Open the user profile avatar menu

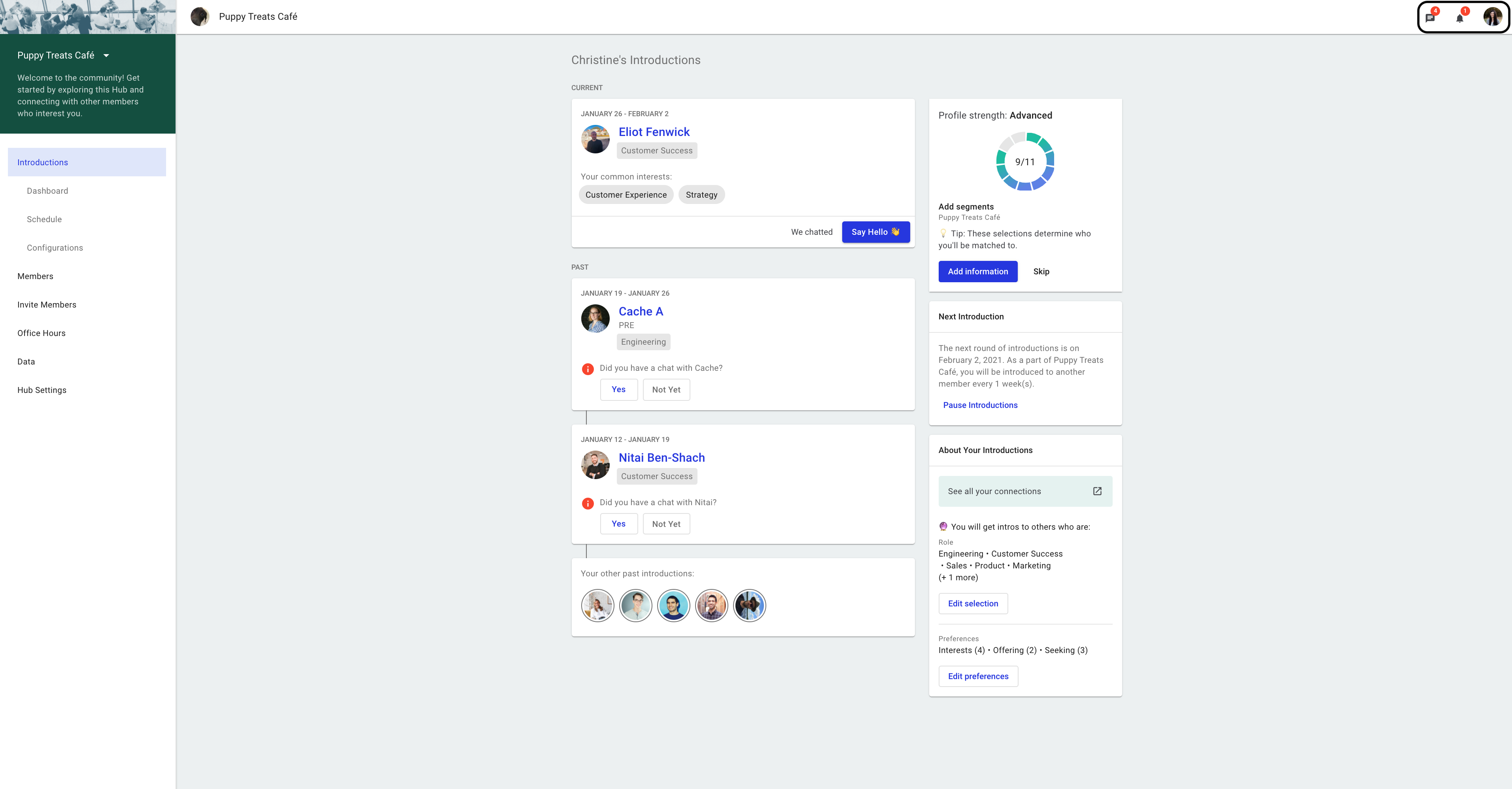click(1492, 17)
